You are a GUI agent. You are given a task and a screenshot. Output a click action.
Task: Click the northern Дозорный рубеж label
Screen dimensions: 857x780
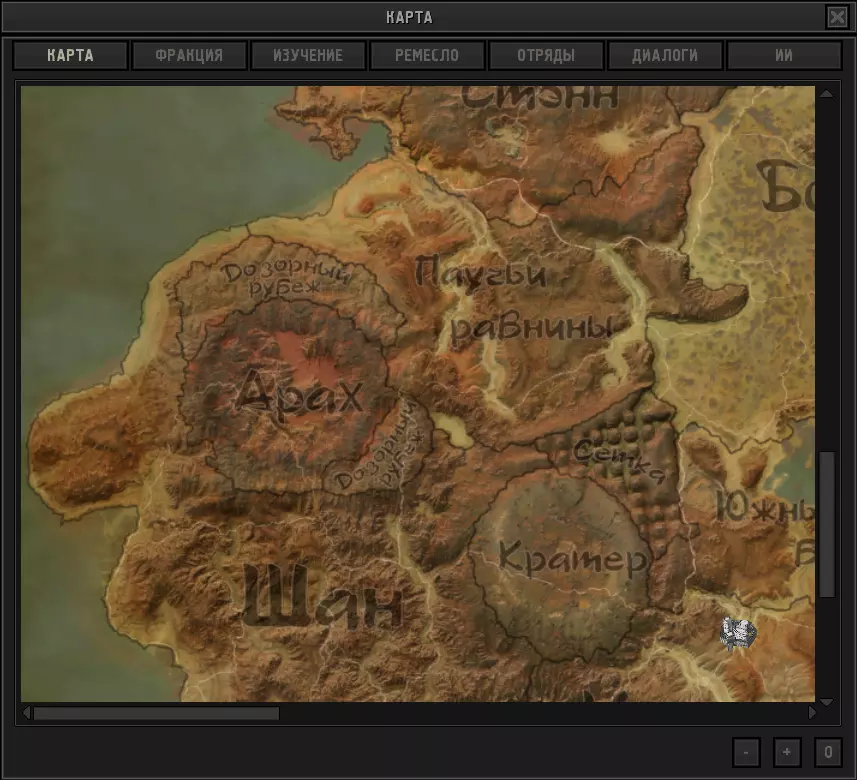(286, 278)
